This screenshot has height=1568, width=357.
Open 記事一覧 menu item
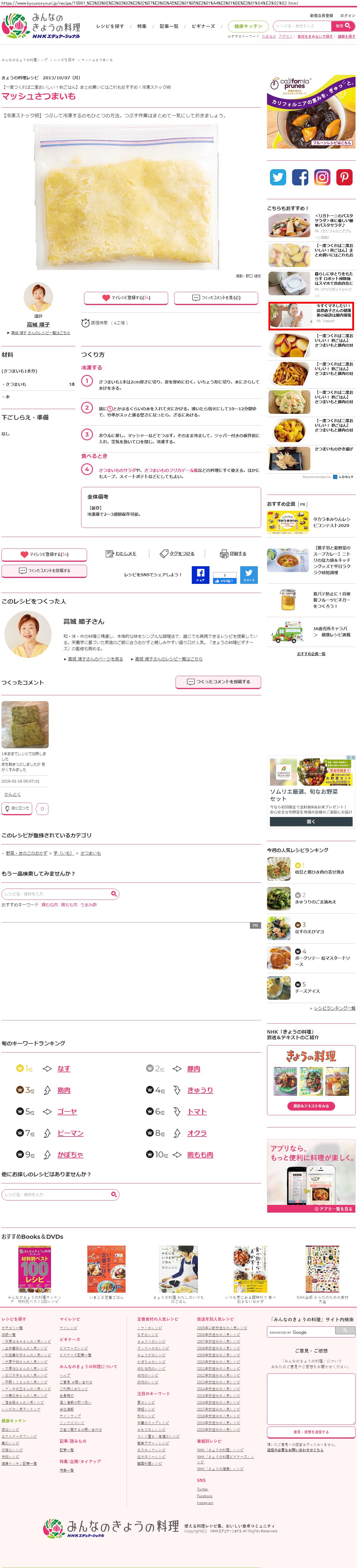(x=169, y=26)
